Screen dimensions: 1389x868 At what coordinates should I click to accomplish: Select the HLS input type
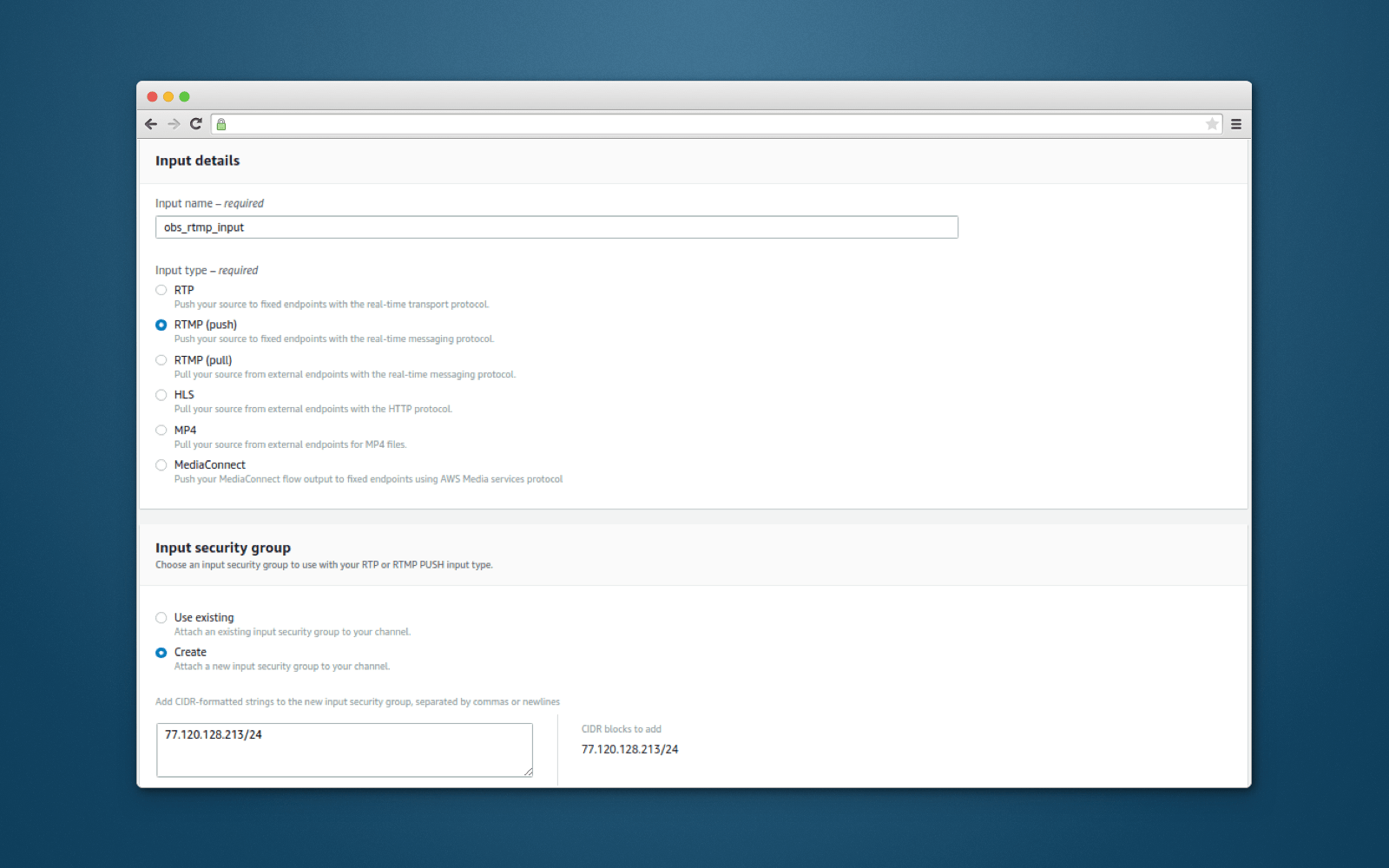click(x=161, y=395)
